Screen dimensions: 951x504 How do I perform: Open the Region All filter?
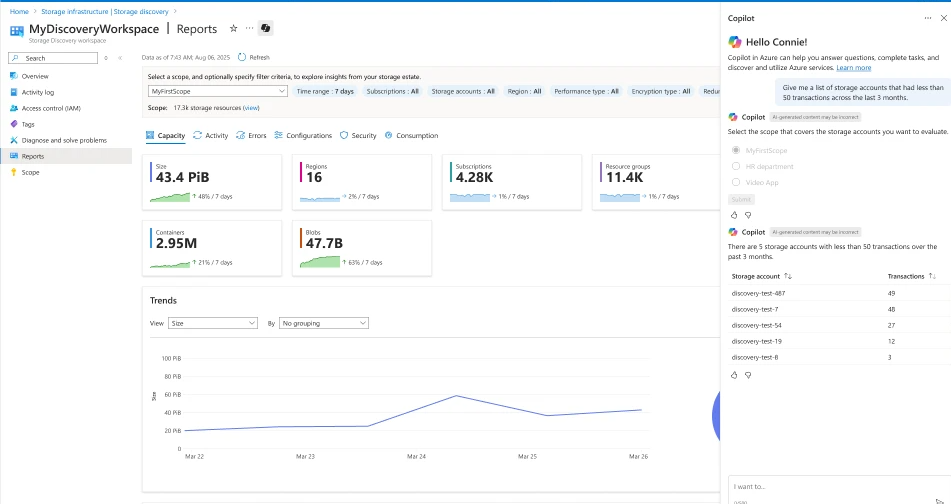pos(524,92)
